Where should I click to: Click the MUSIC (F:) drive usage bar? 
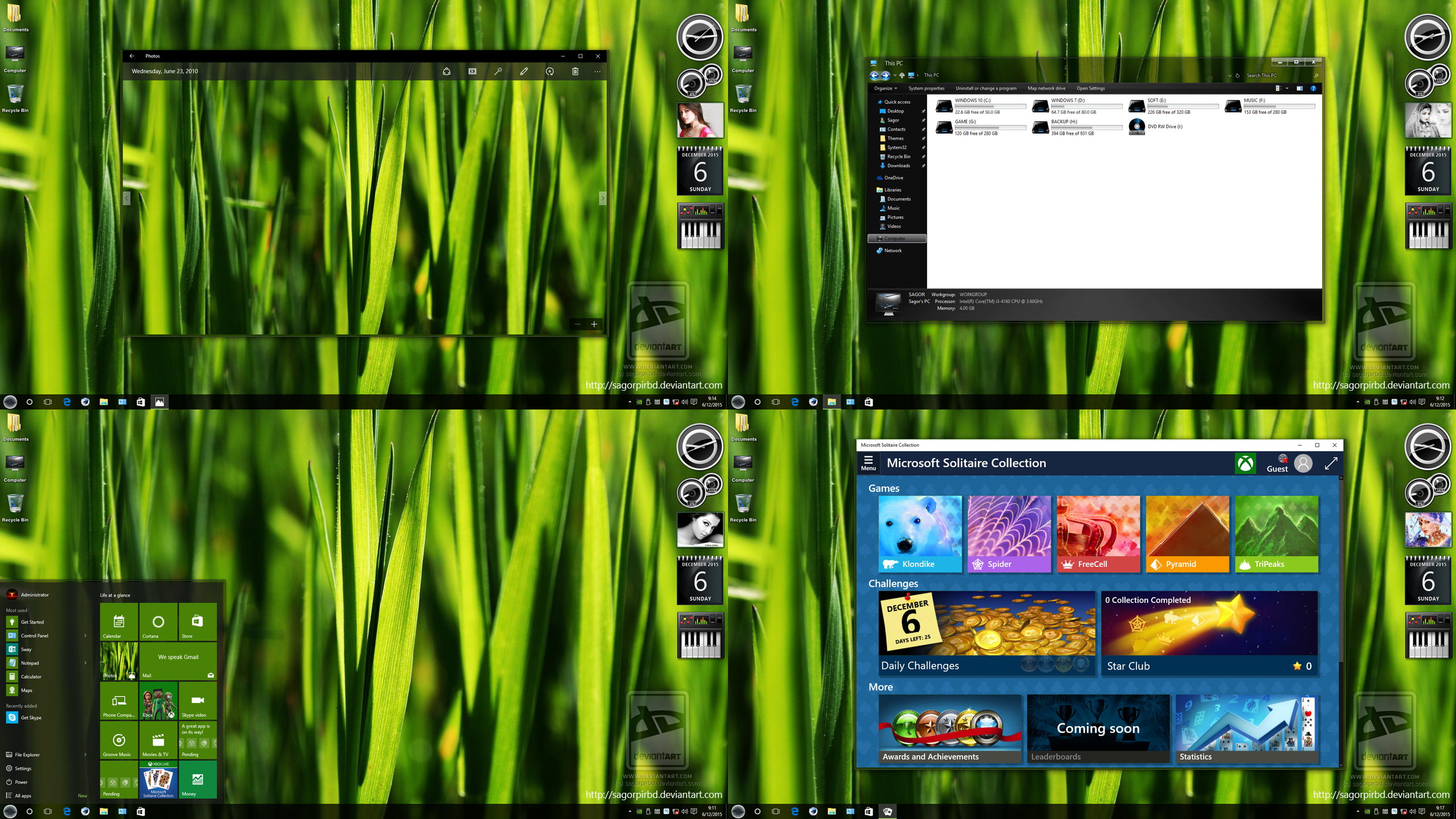tap(1279, 106)
